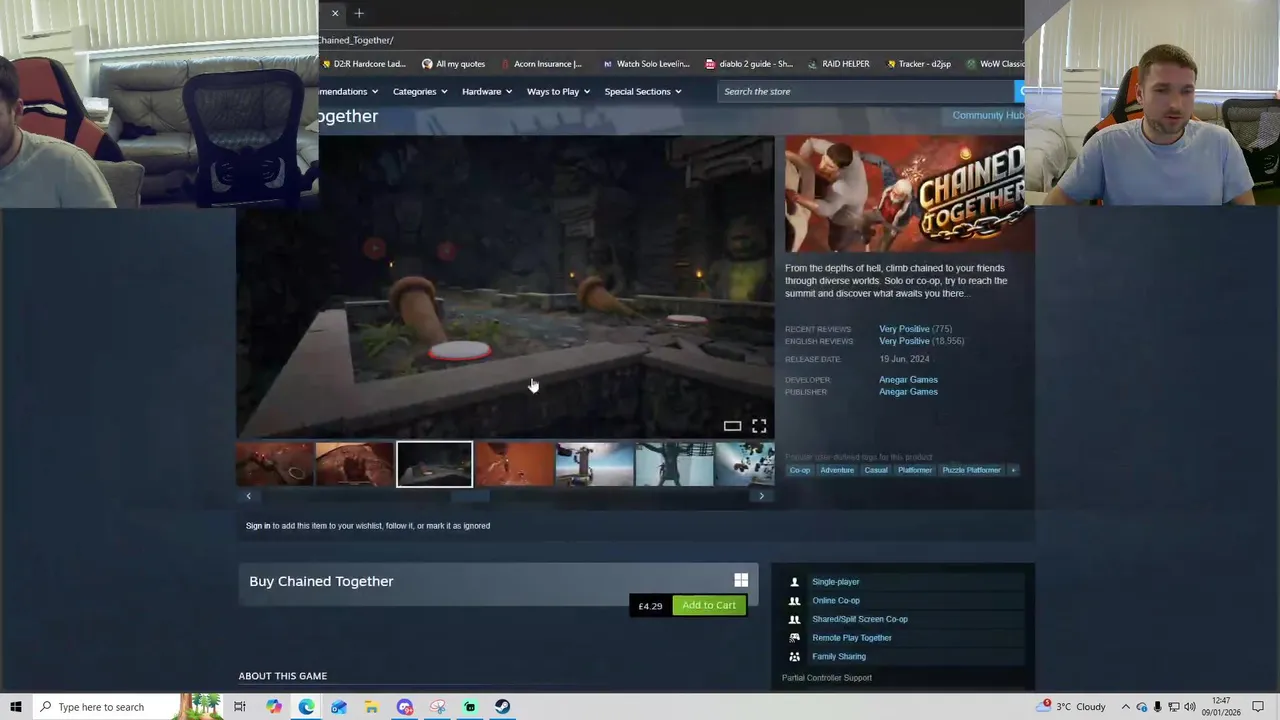
Task: Show hidden system tray icons
Action: point(1125,707)
